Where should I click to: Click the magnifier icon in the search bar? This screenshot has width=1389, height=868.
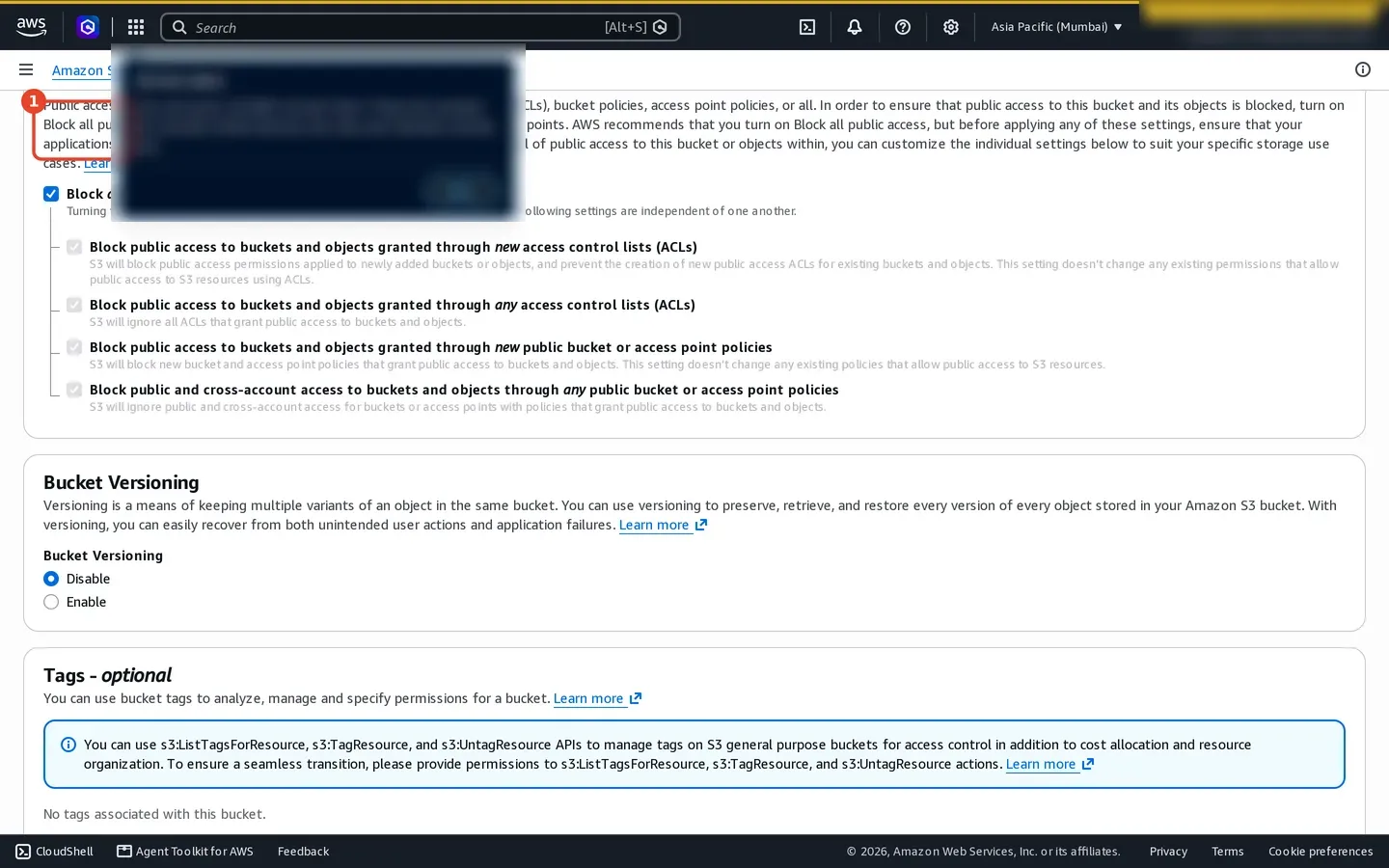179,27
